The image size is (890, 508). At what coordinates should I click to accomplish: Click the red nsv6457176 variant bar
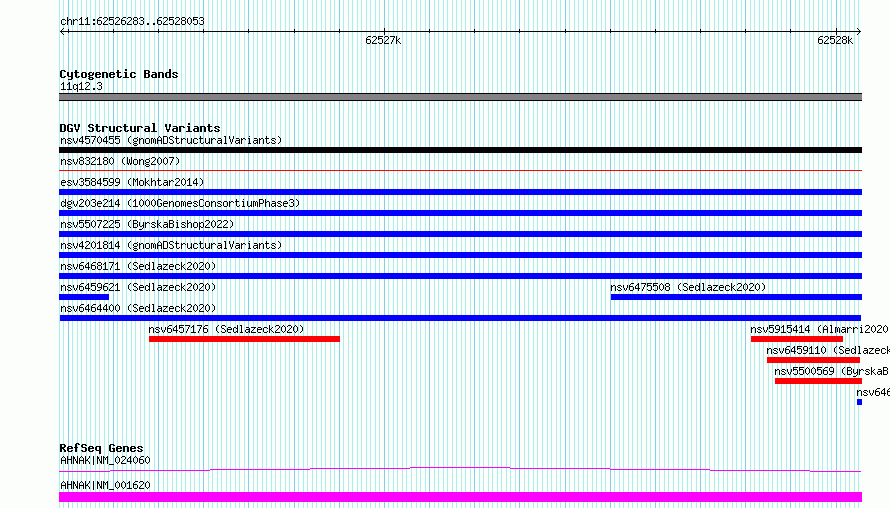[x=245, y=339]
